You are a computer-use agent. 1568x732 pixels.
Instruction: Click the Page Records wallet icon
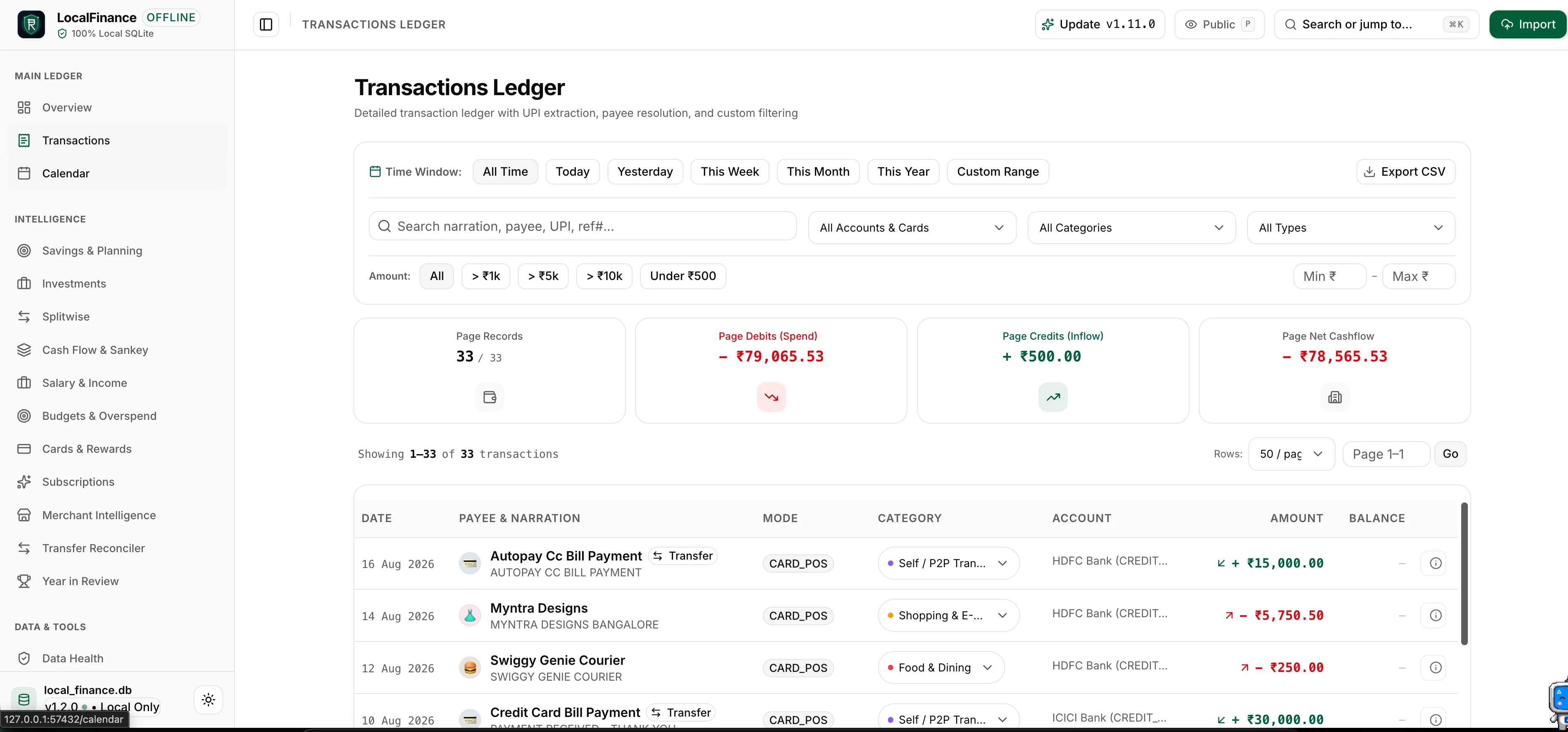489,397
